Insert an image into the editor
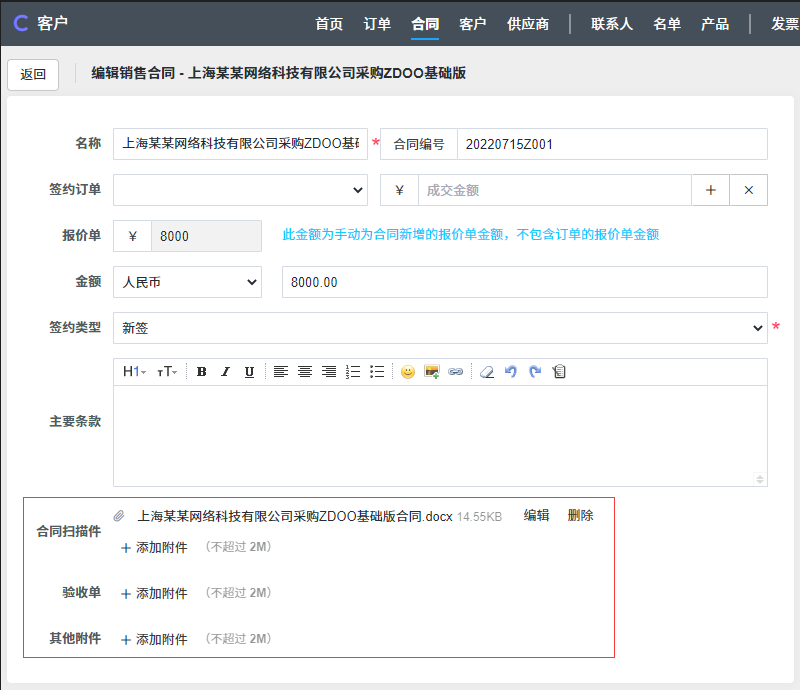Image resolution: width=800 pixels, height=690 pixels. 432,372
